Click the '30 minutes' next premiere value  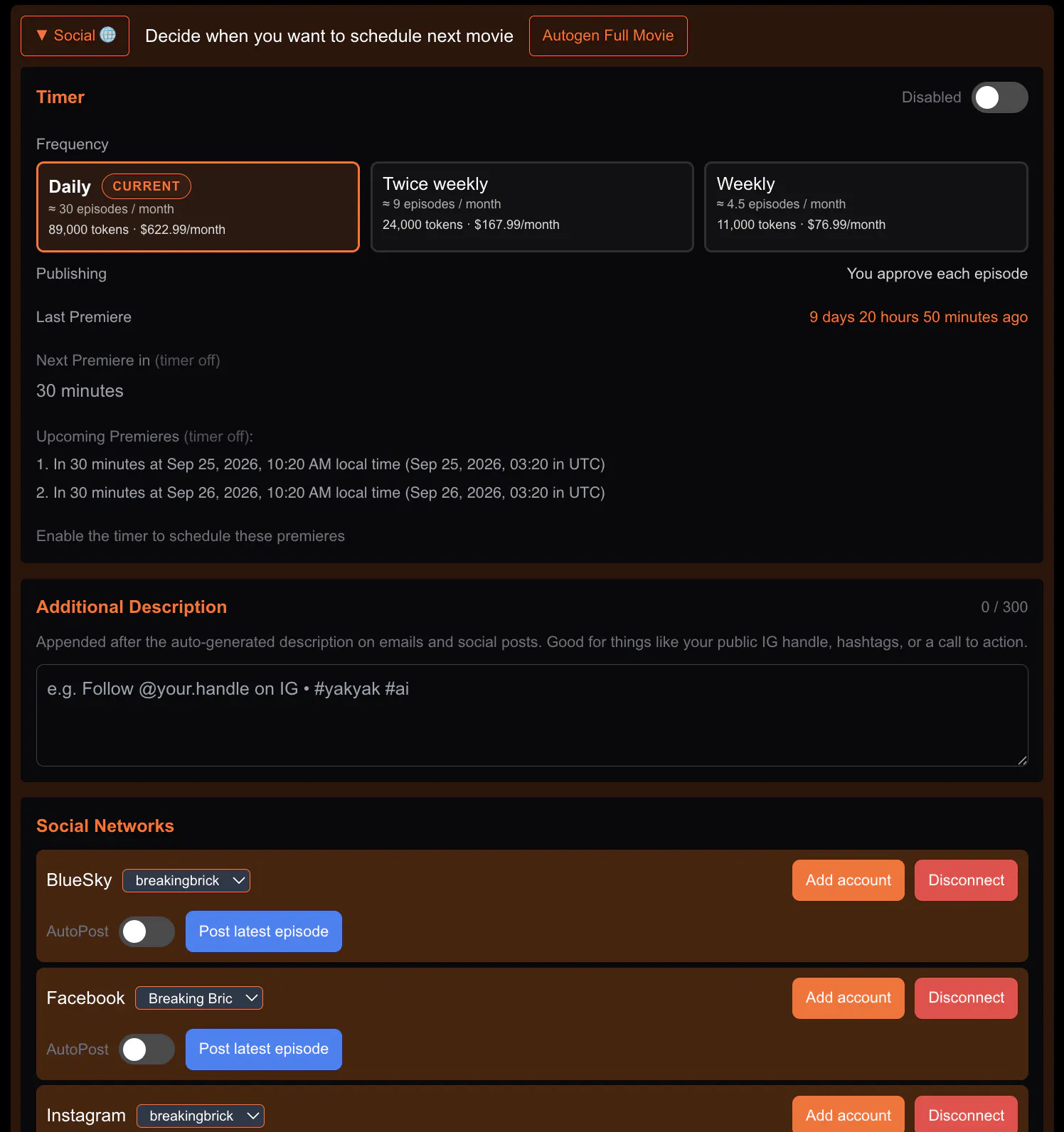(x=80, y=391)
